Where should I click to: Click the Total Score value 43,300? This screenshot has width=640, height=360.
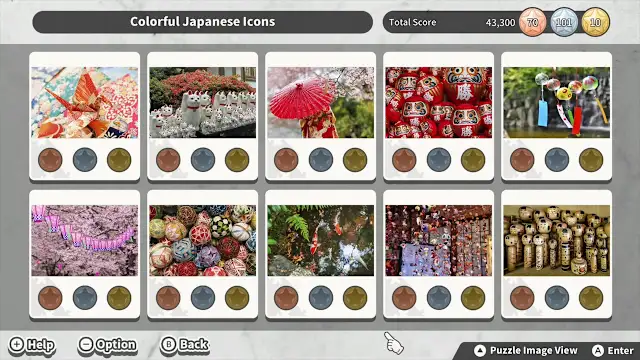500,22
